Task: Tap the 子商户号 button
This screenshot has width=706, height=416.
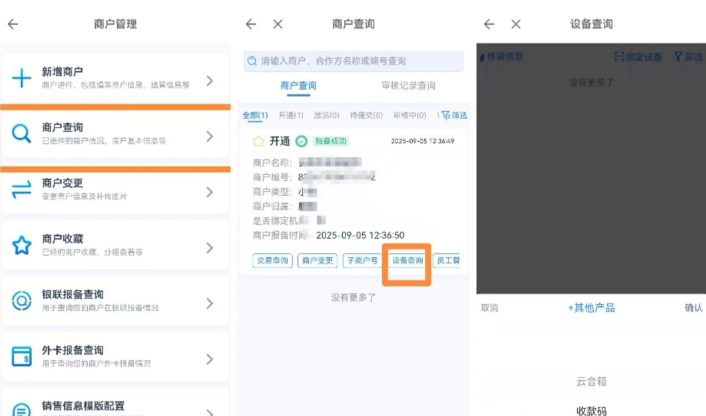Action: coord(362,261)
